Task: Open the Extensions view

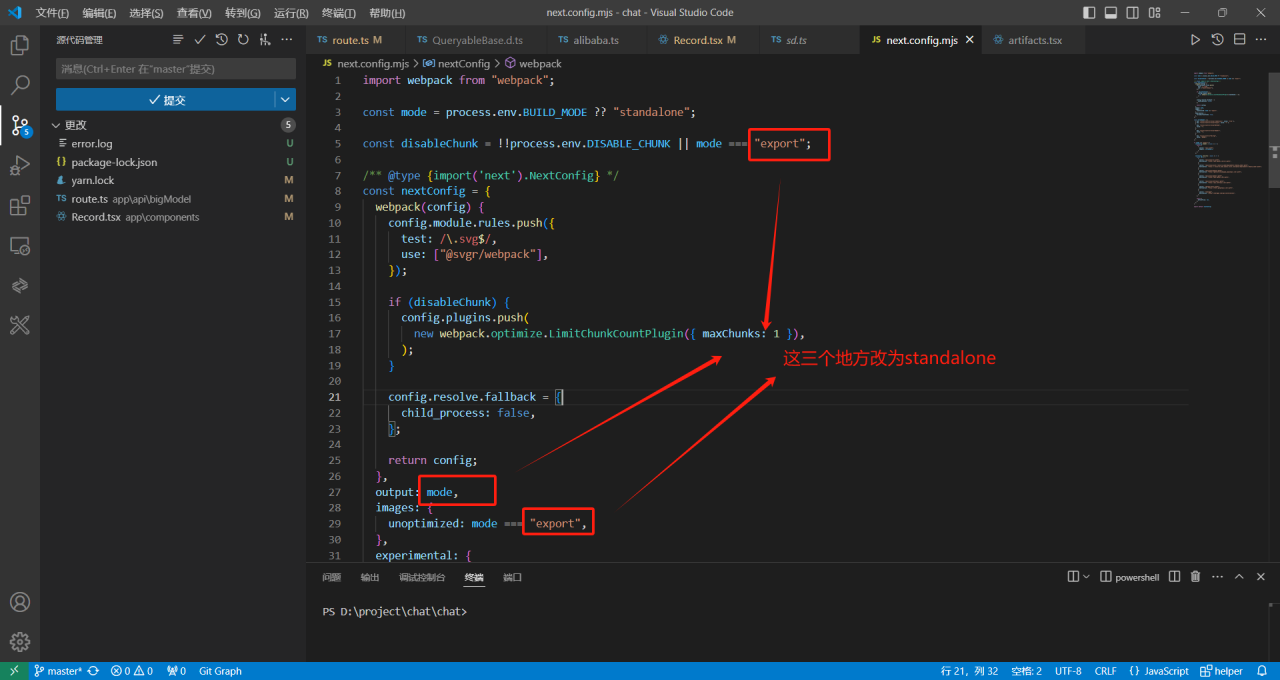Action: 19,205
